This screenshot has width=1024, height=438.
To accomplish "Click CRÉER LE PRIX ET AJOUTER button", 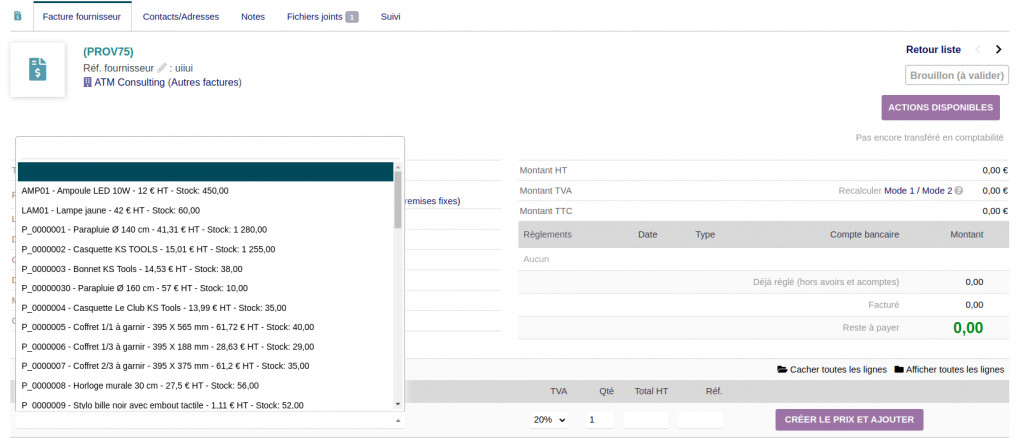I will (x=849, y=420).
